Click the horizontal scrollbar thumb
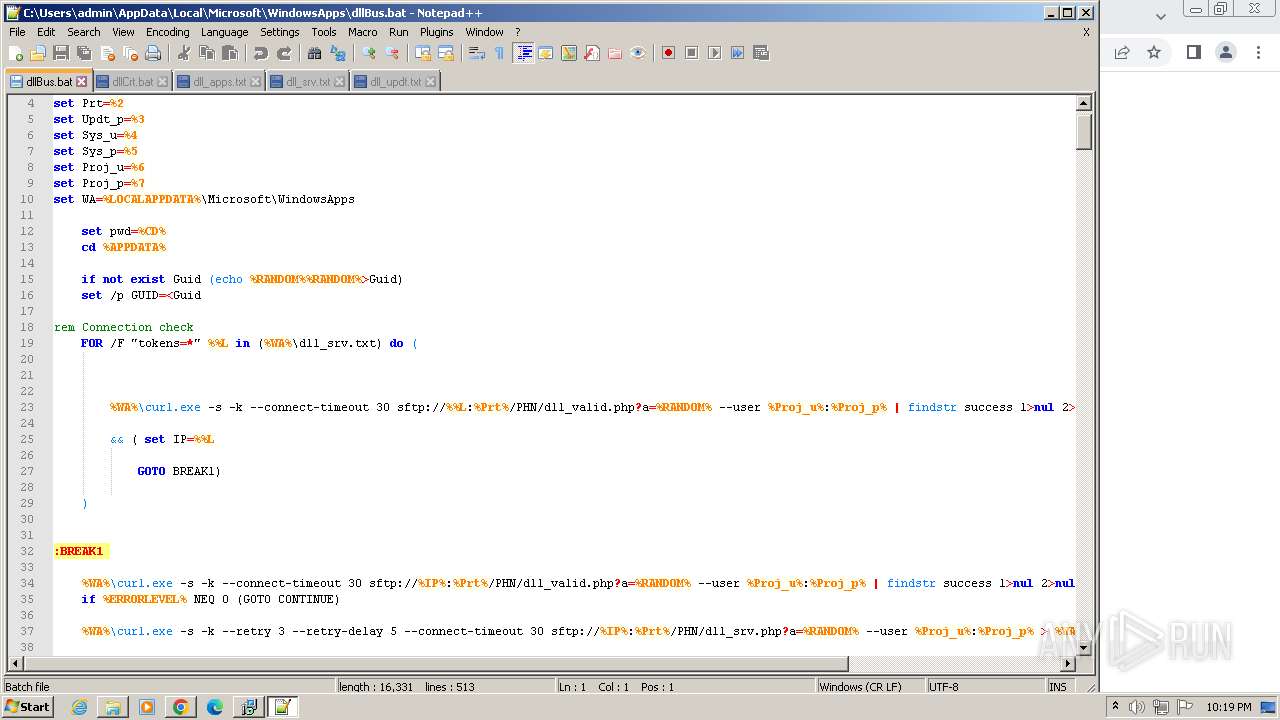This screenshot has height=720, width=1280. [x=435, y=663]
